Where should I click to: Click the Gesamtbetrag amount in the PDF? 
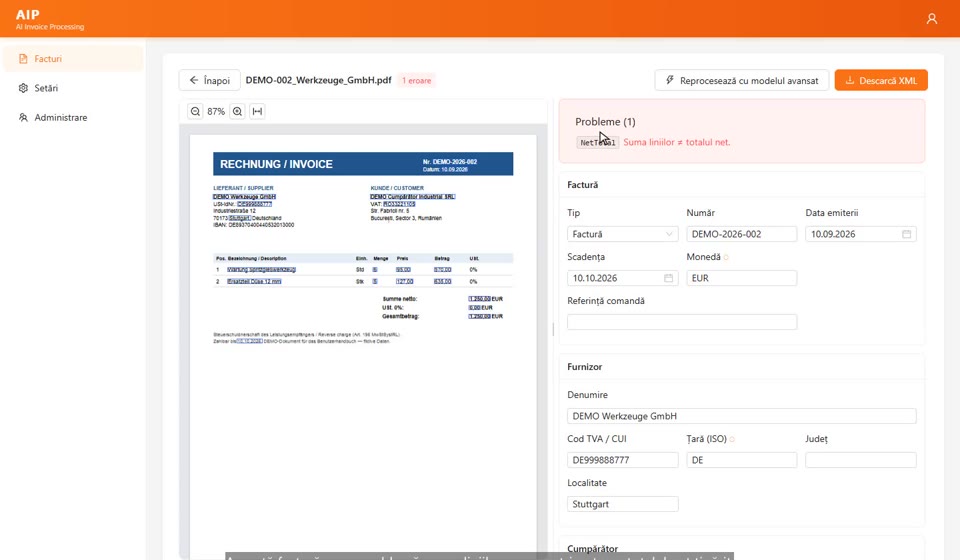[x=479, y=316]
